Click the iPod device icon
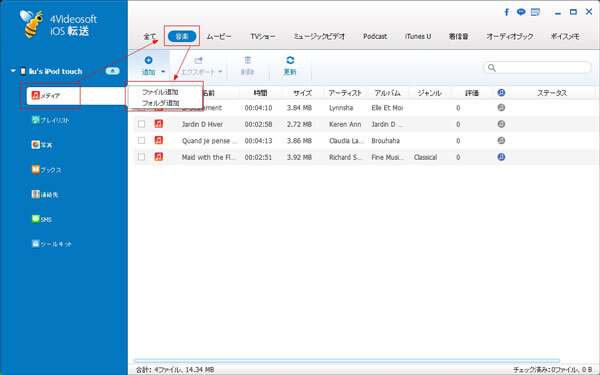The height and width of the screenshot is (375, 600). (x=23, y=71)
